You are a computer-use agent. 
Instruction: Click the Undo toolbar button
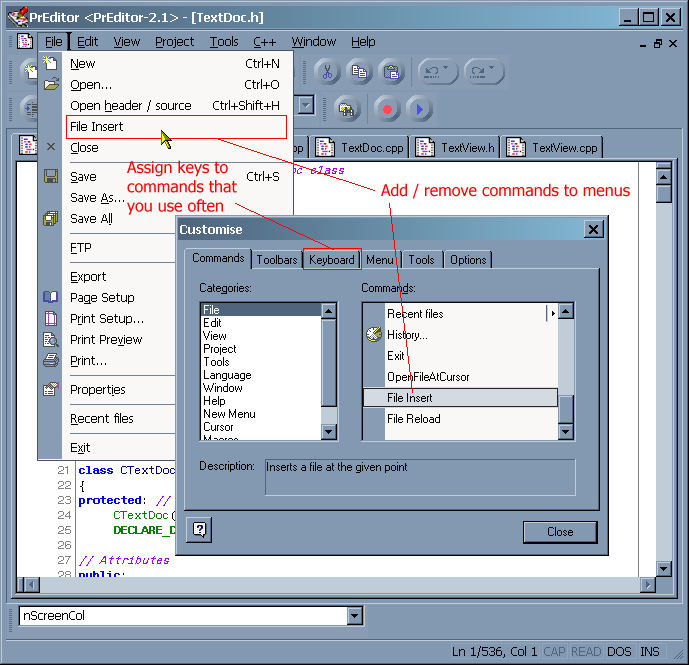(438, 72)
